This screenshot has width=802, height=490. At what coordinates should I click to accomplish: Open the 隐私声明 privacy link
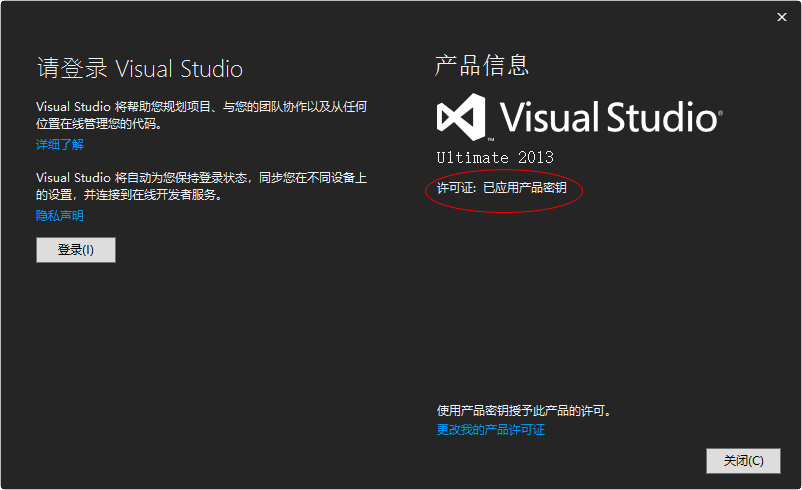(x=60, y=215)
